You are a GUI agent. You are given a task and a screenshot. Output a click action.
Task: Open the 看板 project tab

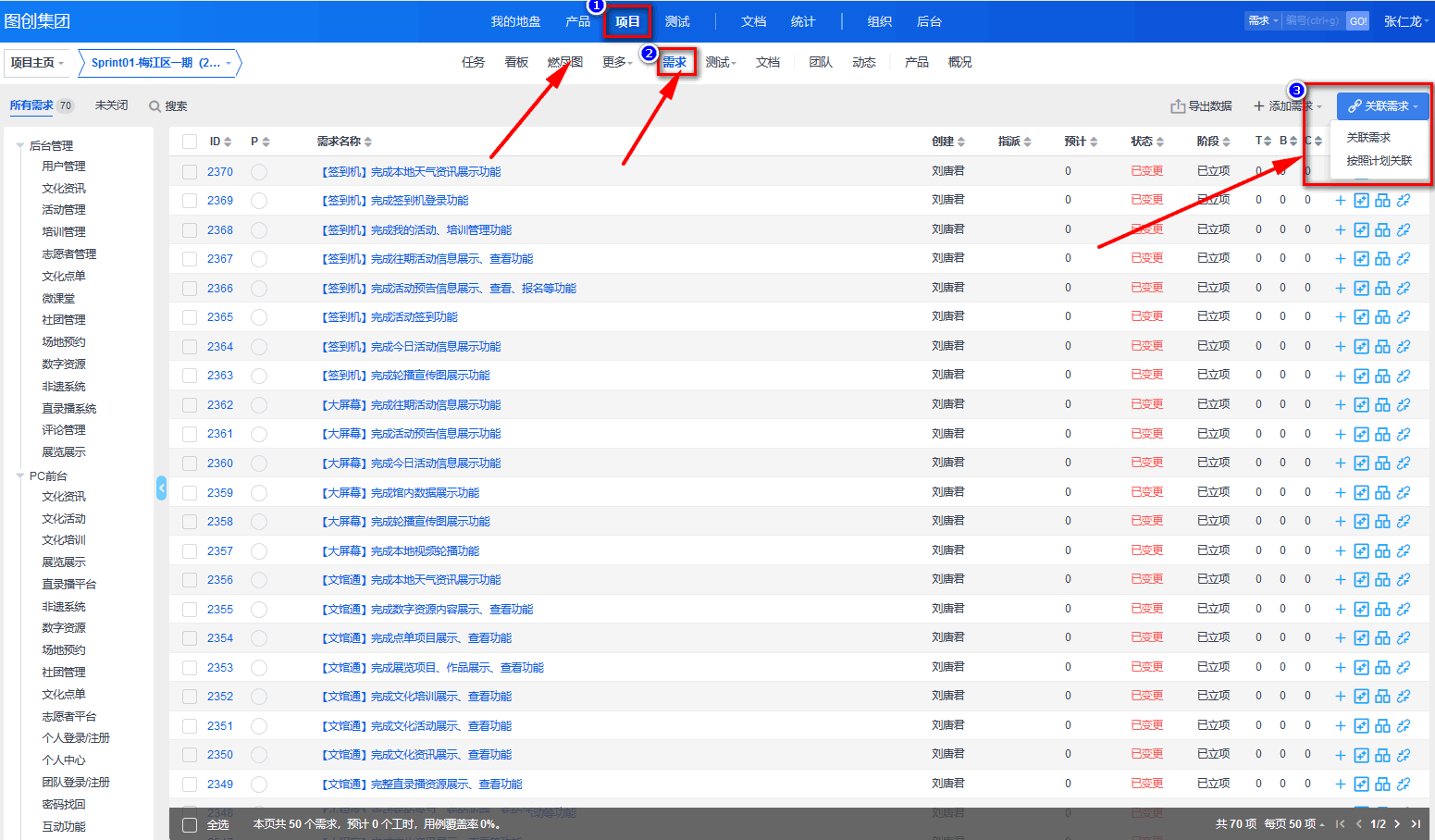516,62
